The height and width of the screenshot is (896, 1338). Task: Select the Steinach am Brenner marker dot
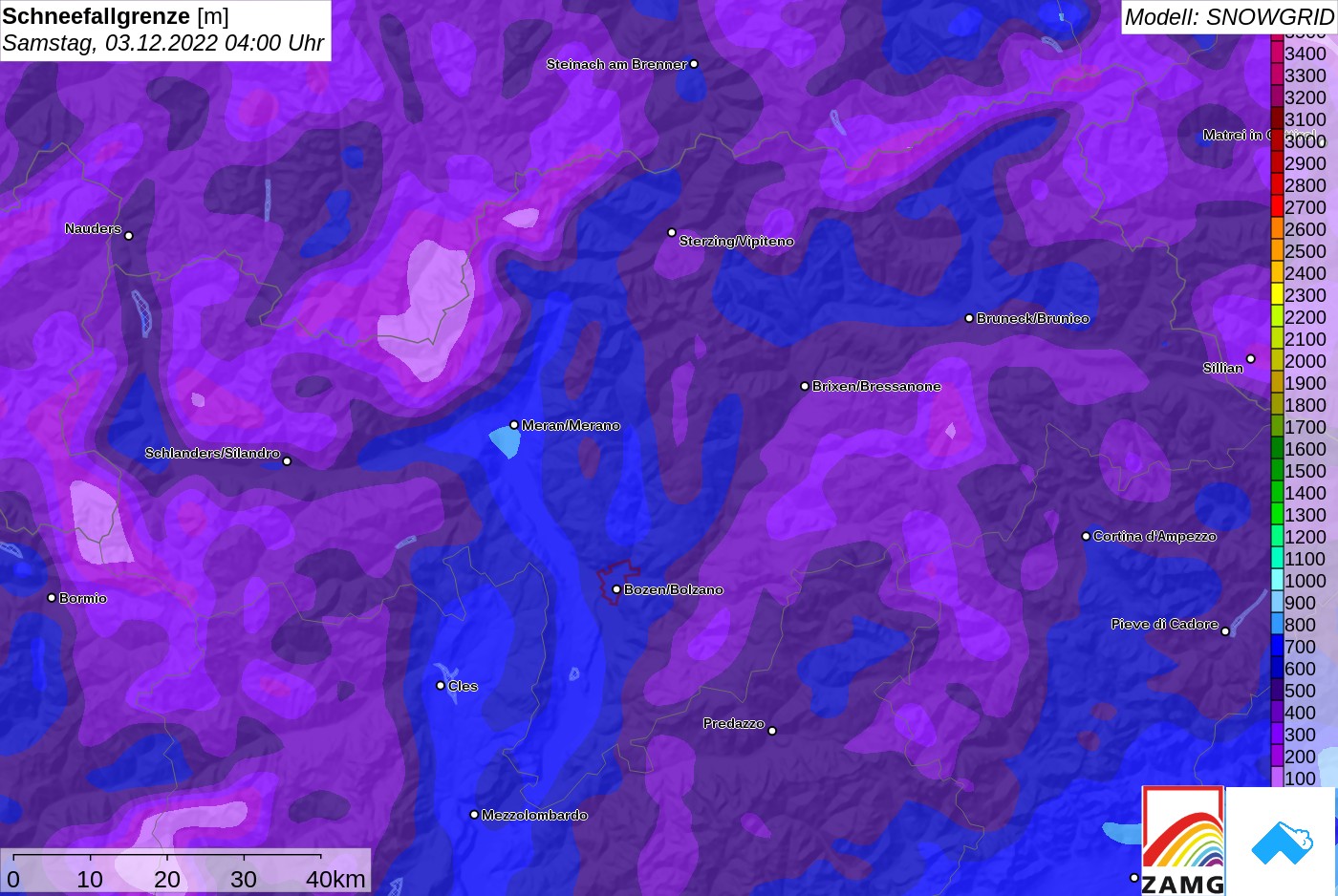[694, 64]
